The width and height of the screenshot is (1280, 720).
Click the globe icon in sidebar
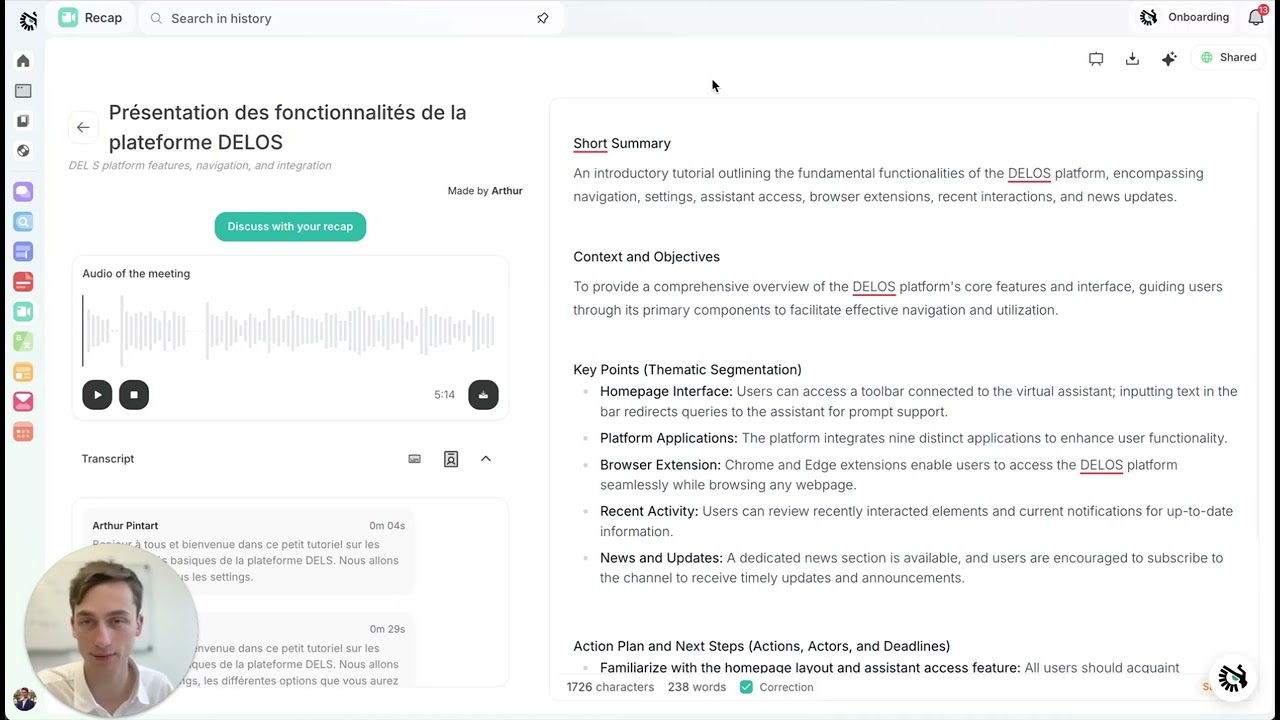23,151
